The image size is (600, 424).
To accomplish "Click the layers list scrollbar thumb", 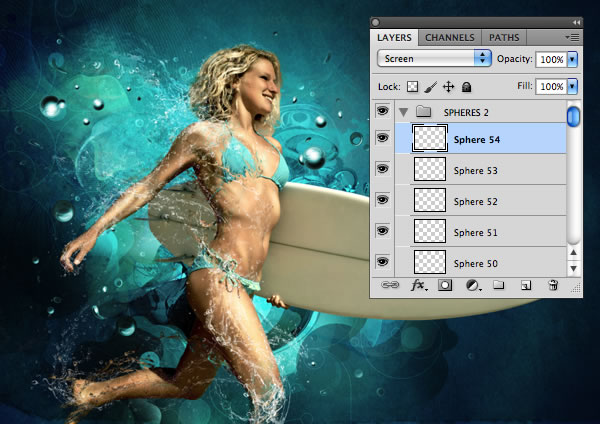I will click(x=573, y=116).
